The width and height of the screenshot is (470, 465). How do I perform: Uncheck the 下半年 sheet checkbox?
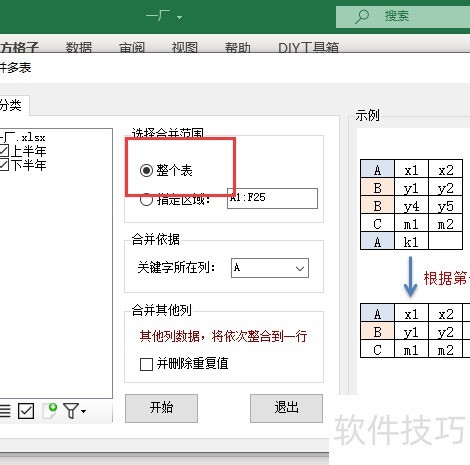click(x=4, y=165)
